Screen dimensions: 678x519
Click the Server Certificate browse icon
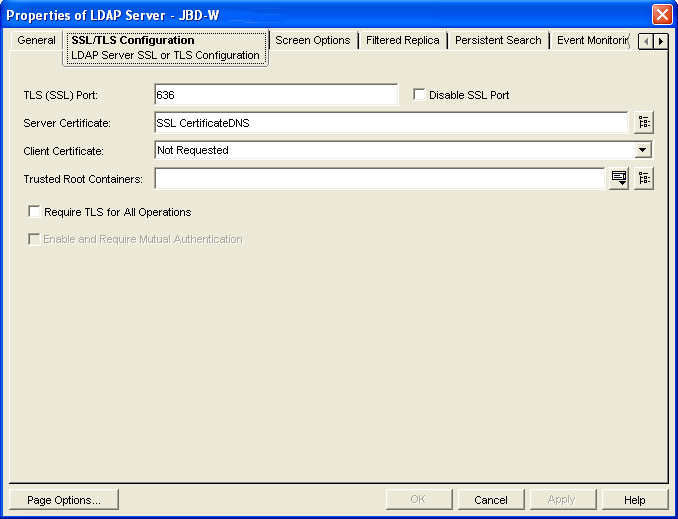(x=643, y=123)
